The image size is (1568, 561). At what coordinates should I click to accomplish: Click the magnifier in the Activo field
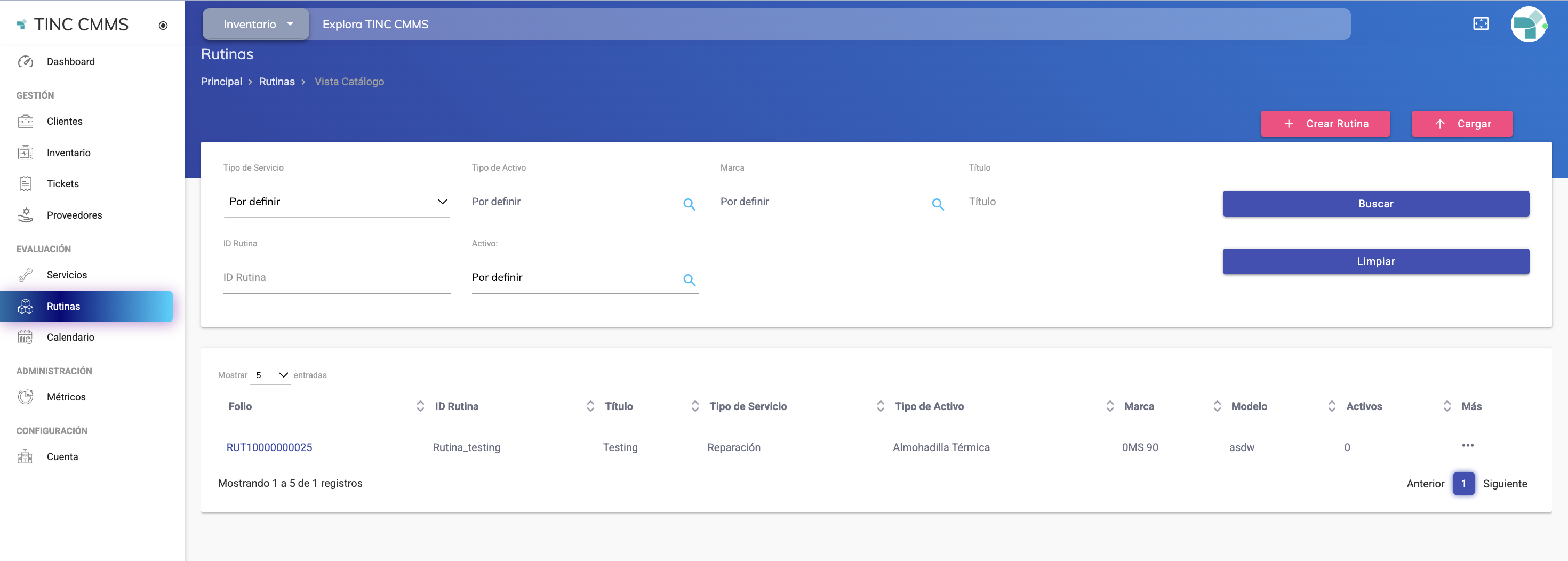click(x=689, y=280)
